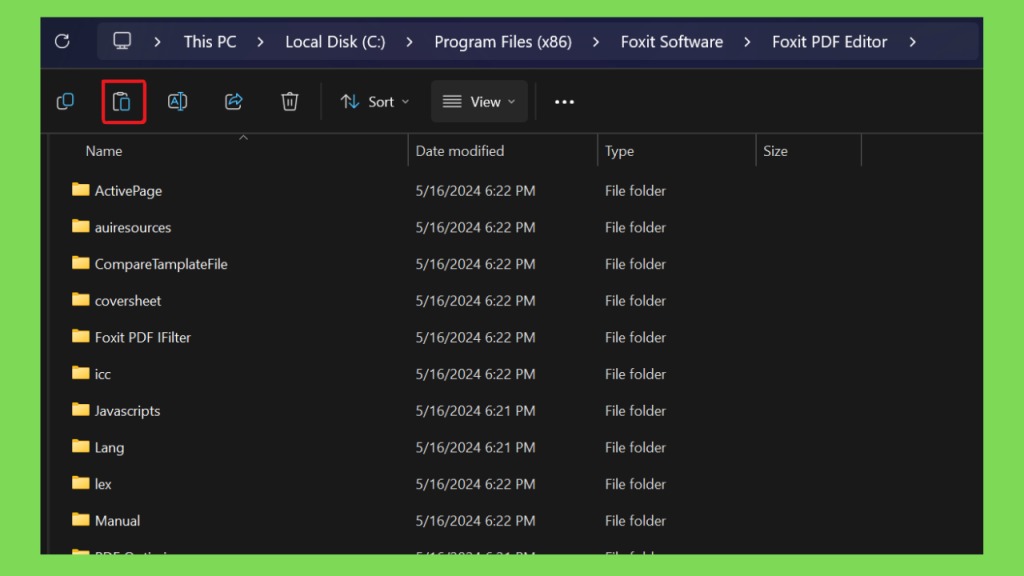Click the Javascripts folder icon
The image size is (1024, 576).
click(80, 409)
